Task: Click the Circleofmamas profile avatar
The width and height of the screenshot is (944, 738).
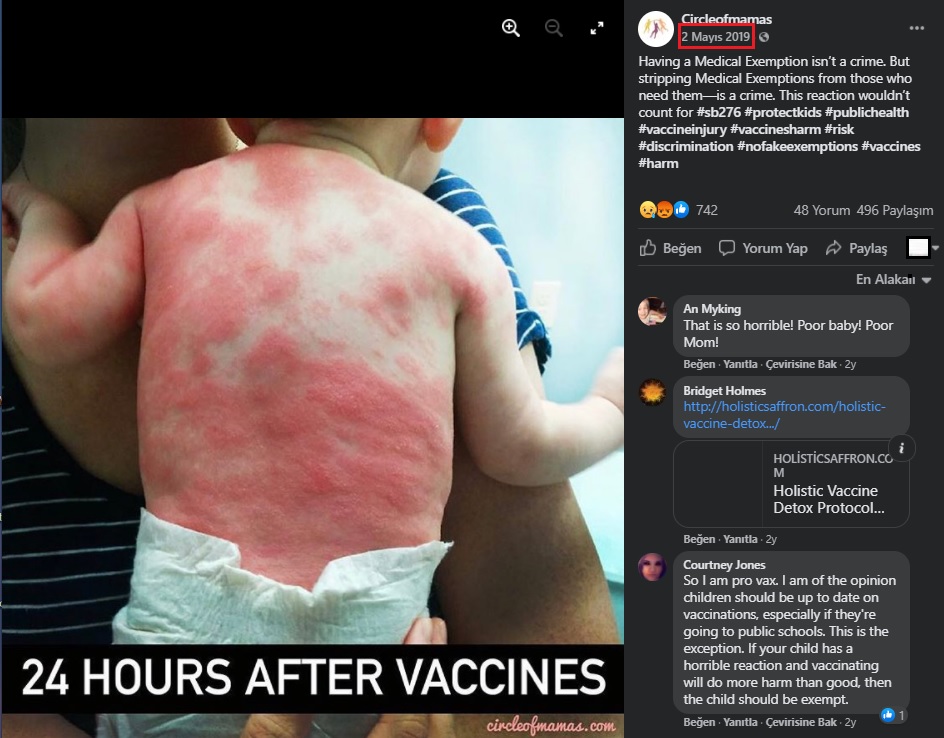Action: tap(655, 29)
